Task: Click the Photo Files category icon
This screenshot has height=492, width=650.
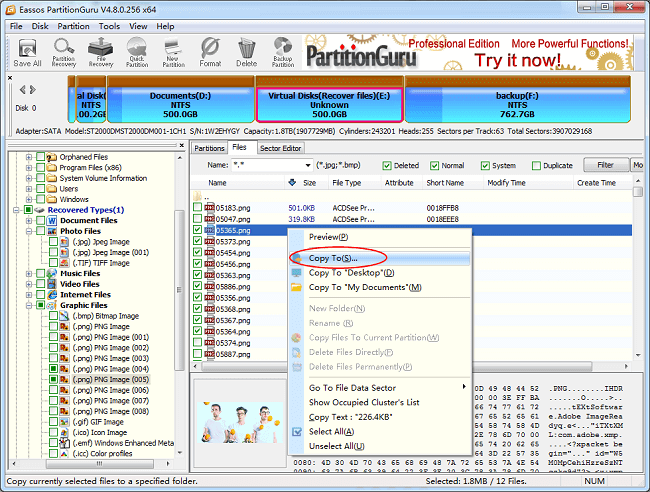Action: [x=52, y=231]
